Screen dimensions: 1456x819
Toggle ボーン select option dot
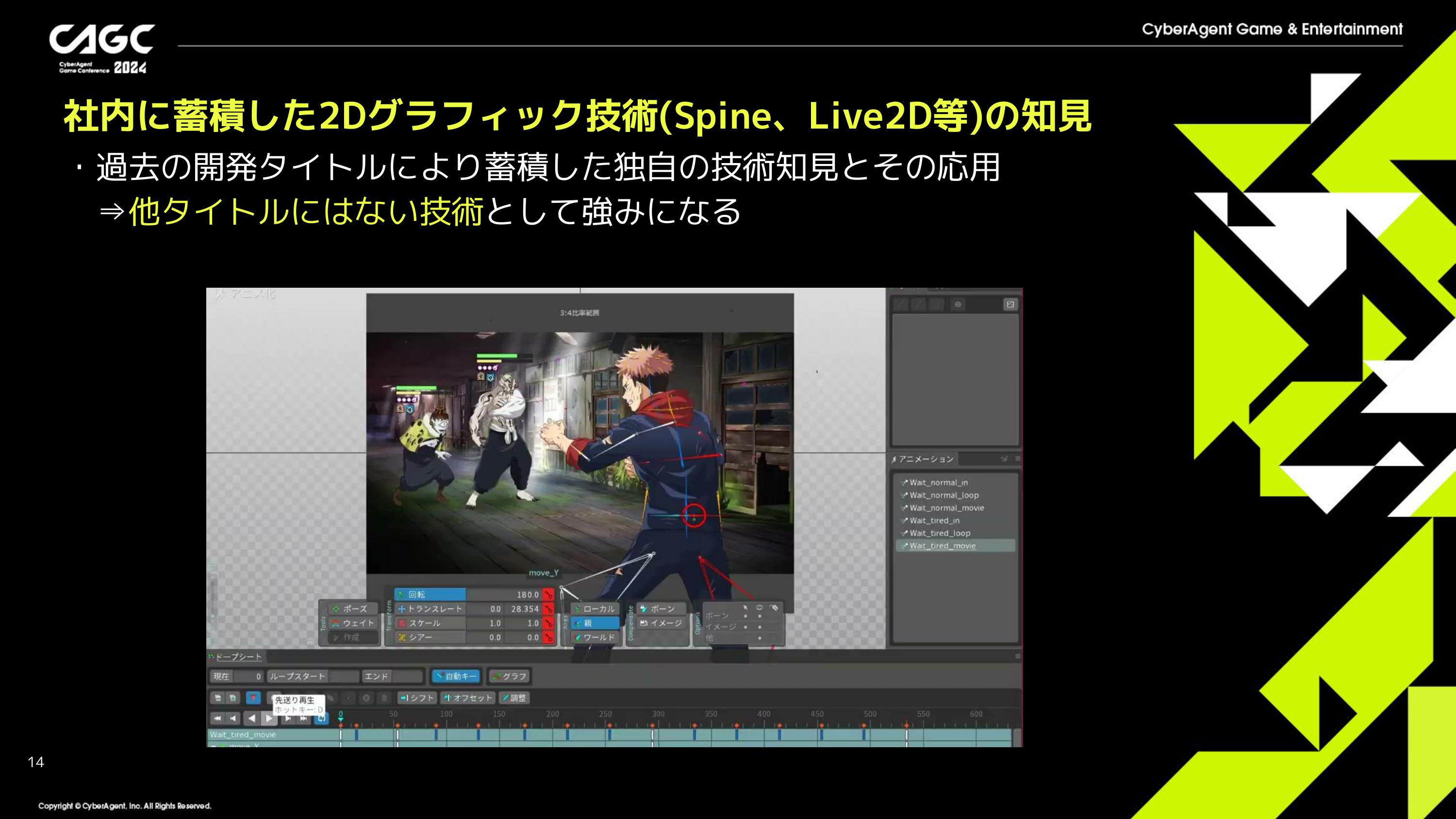click(x=745, y=616)
